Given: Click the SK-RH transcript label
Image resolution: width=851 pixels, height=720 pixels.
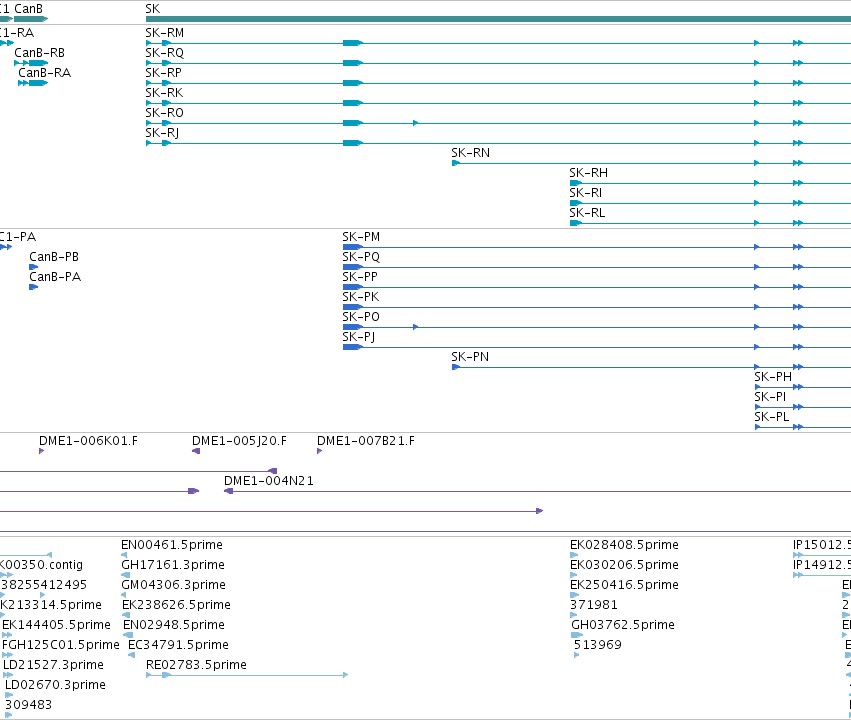Looking at the screenshot, I should tap(588, 173).
